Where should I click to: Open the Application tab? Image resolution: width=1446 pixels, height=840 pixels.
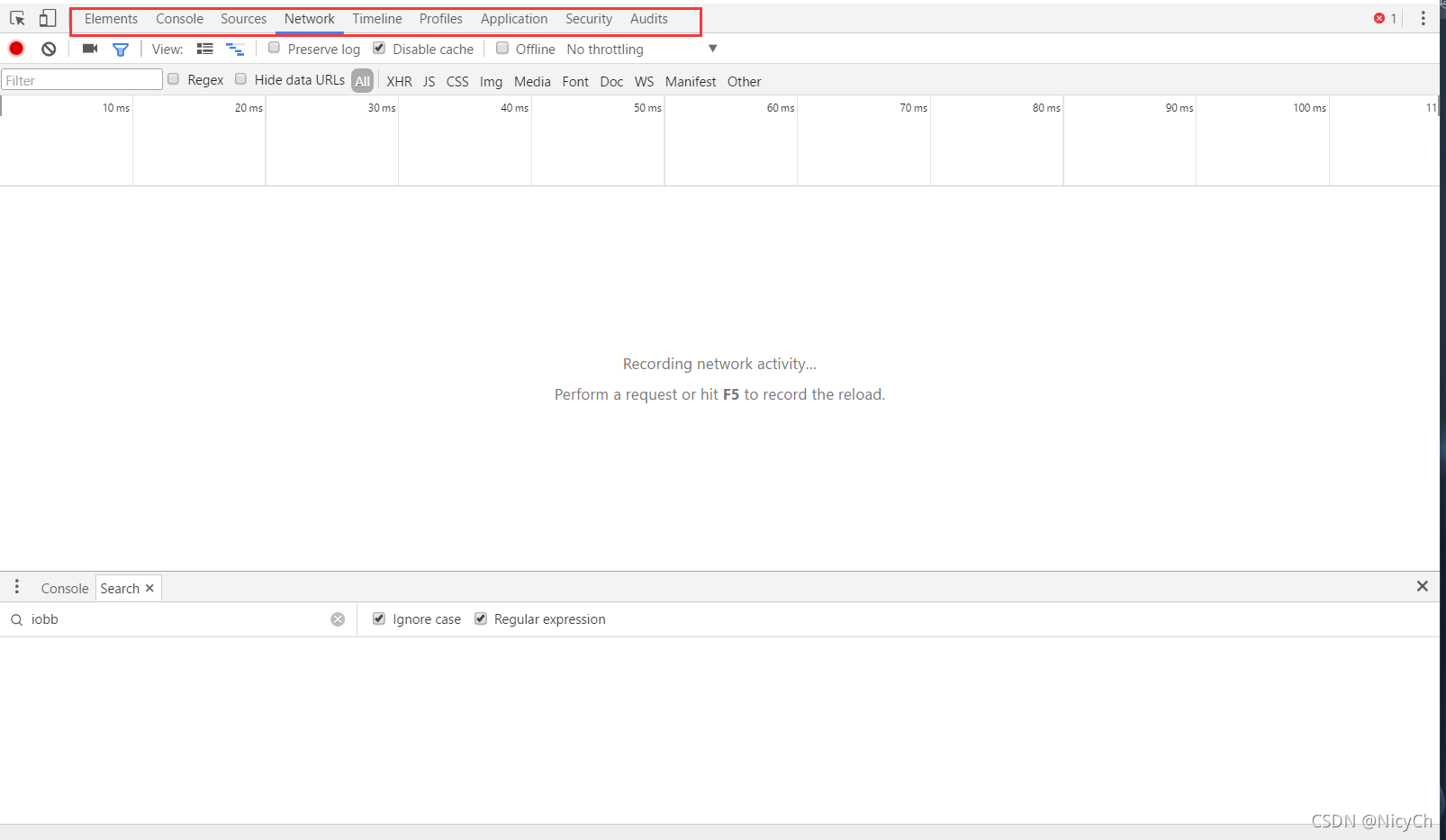click(513, 19)
